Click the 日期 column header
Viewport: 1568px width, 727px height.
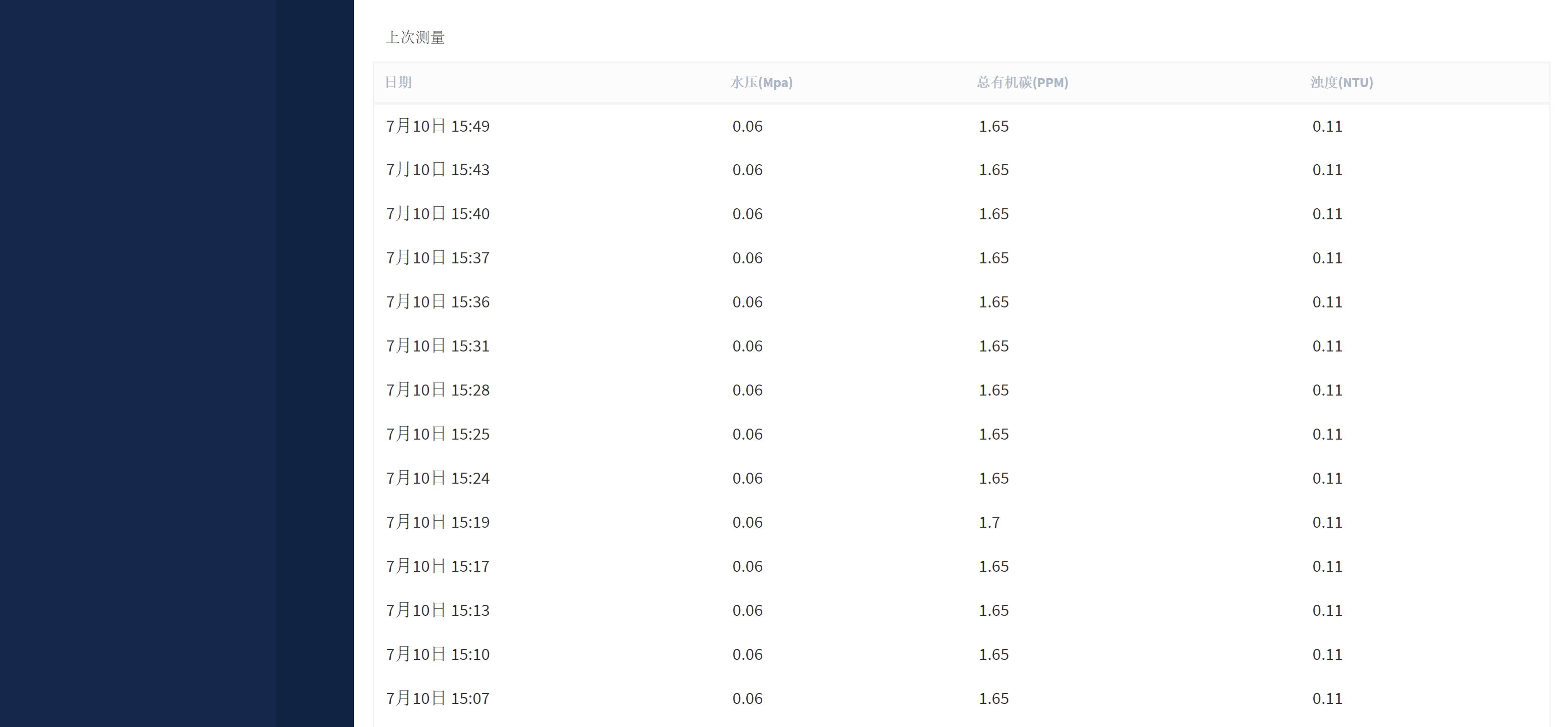click(x=398, y=82)
